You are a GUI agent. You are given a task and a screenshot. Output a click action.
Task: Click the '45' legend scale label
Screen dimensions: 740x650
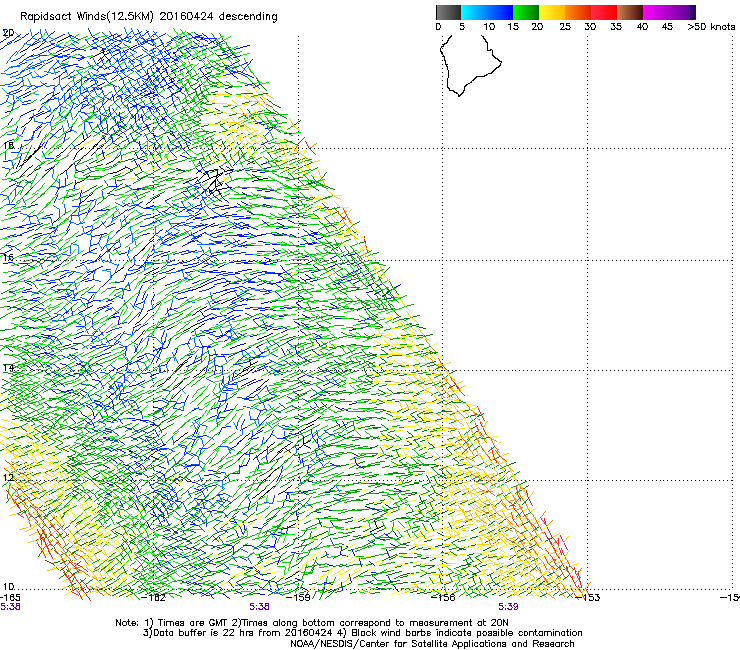(667, 27)
